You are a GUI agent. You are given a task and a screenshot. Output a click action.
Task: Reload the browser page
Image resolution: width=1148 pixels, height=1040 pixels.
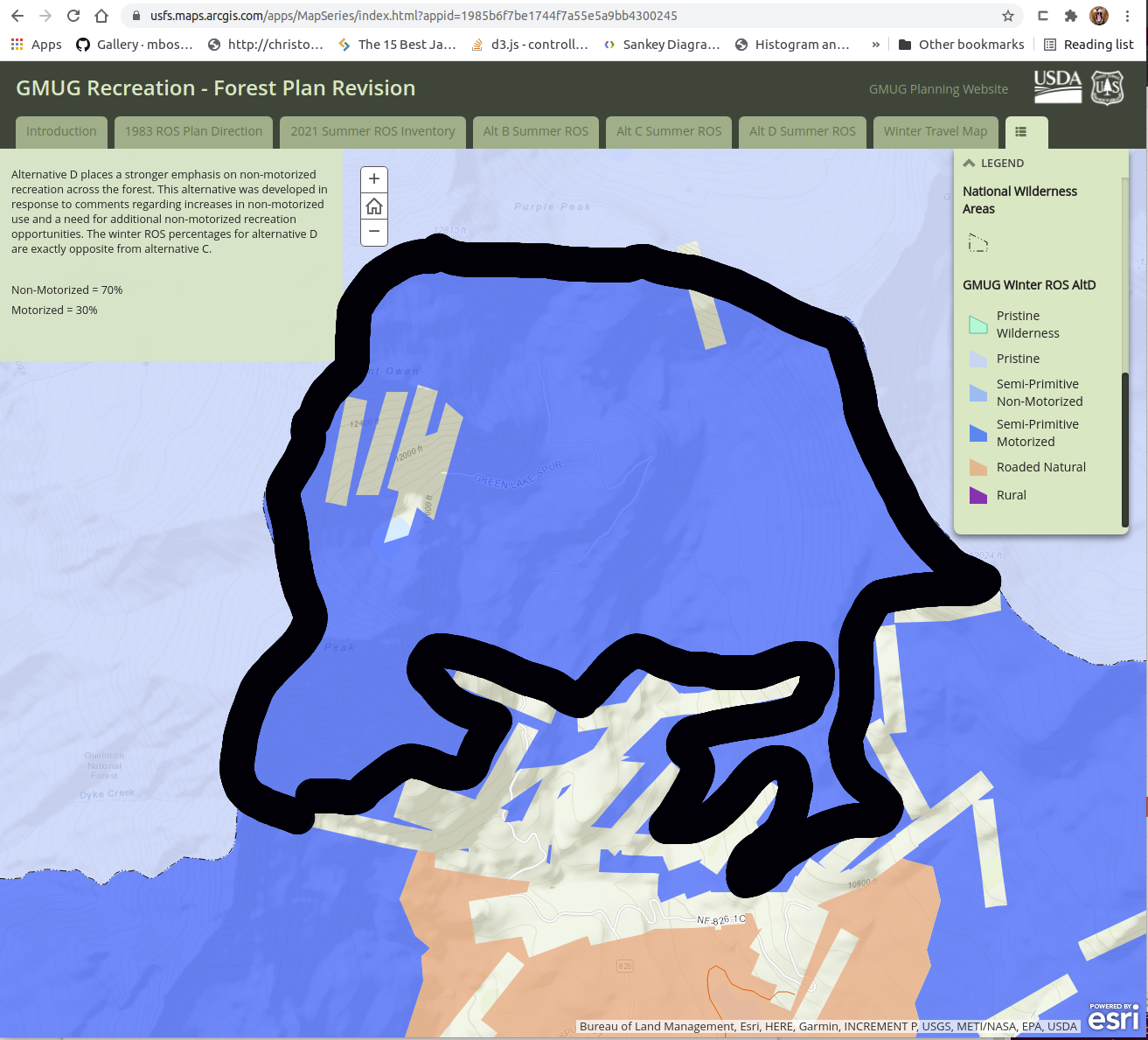tap(73, 16)
